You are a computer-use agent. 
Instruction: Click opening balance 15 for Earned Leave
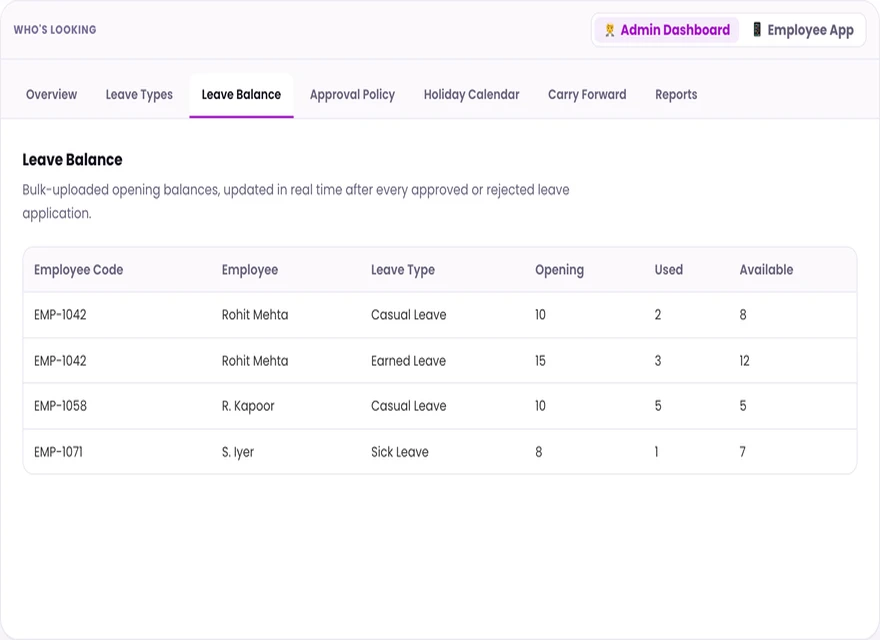click(x=540, y=360)
